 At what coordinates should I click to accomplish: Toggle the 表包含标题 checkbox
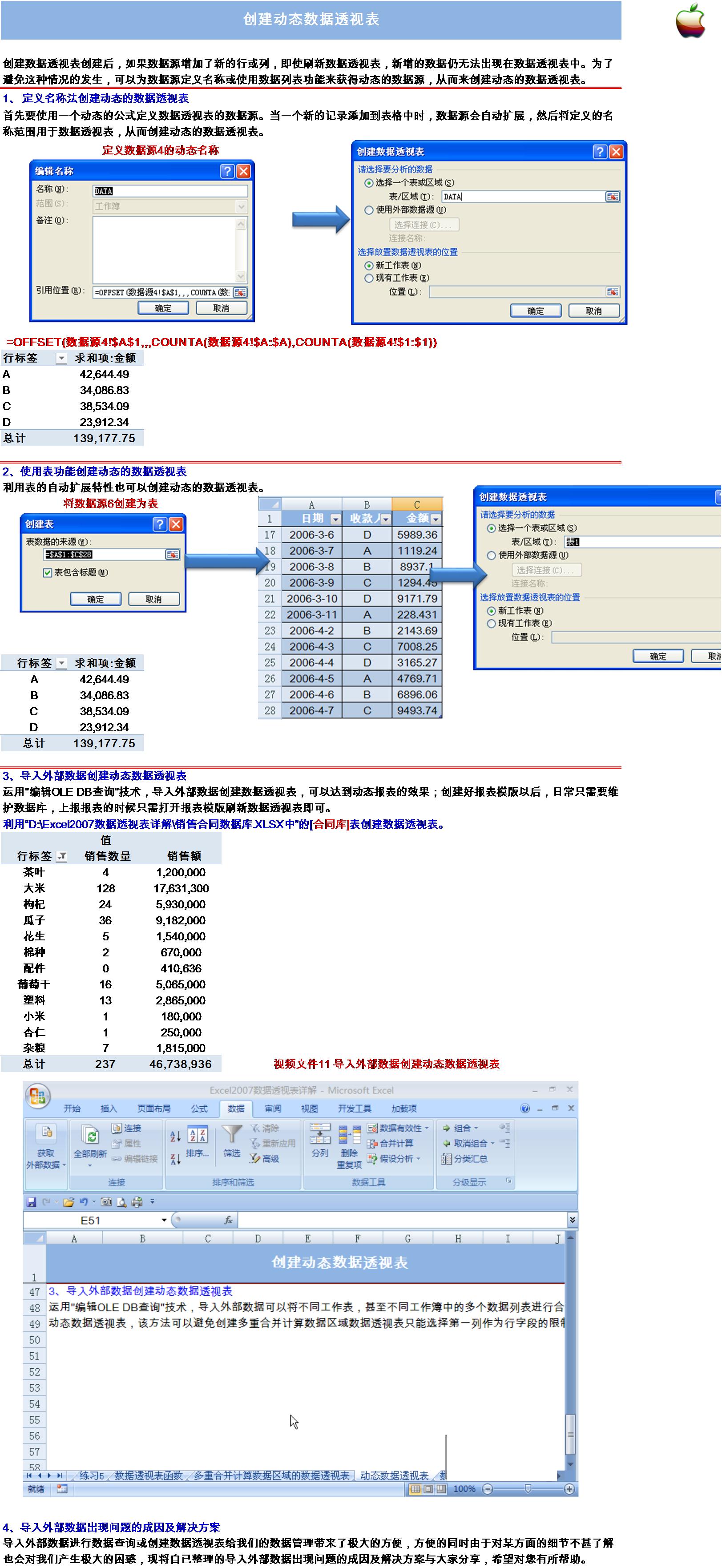pyautogui.click(x=48, y=573)
